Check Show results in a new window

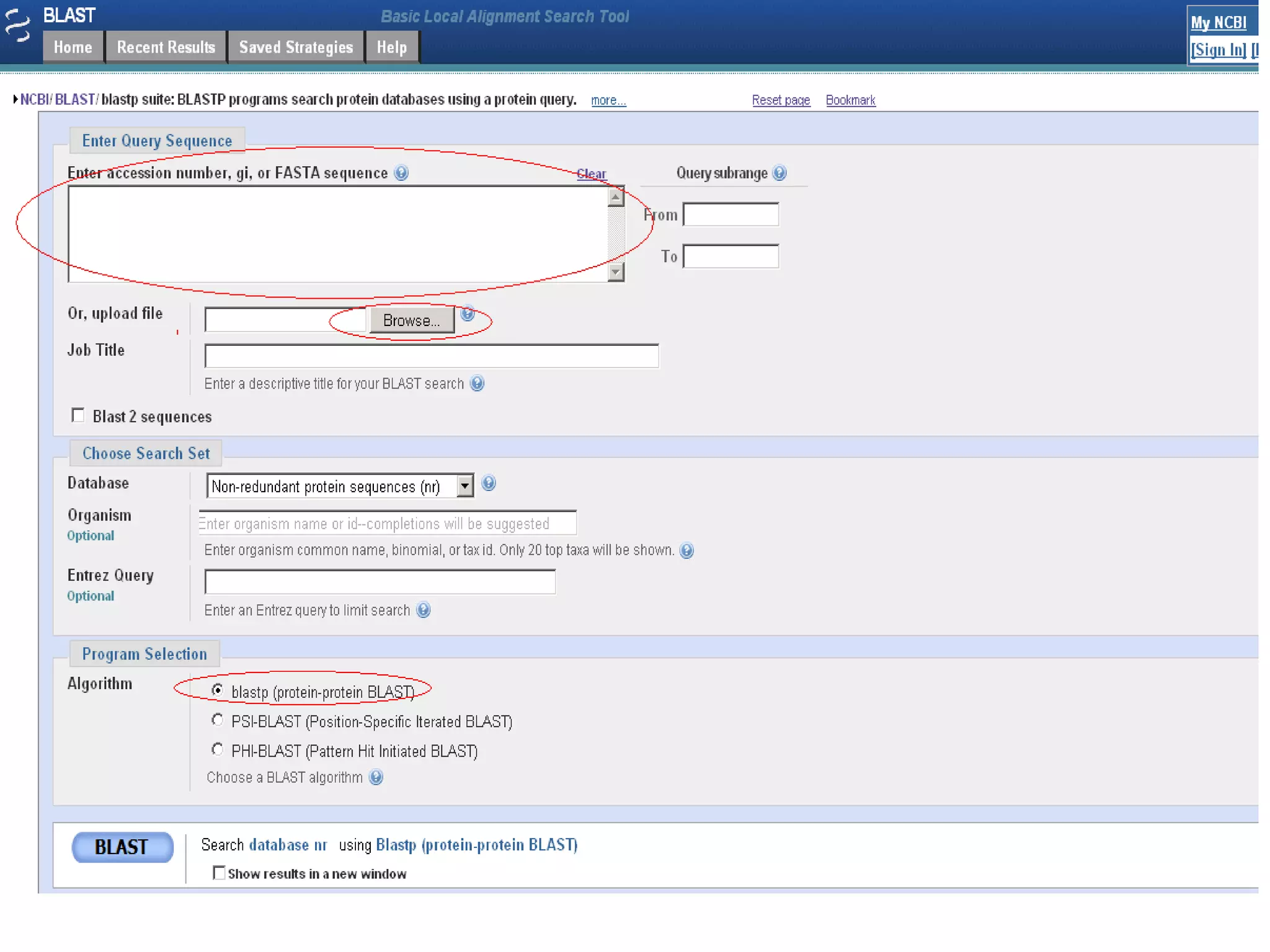tap(219, 873)
